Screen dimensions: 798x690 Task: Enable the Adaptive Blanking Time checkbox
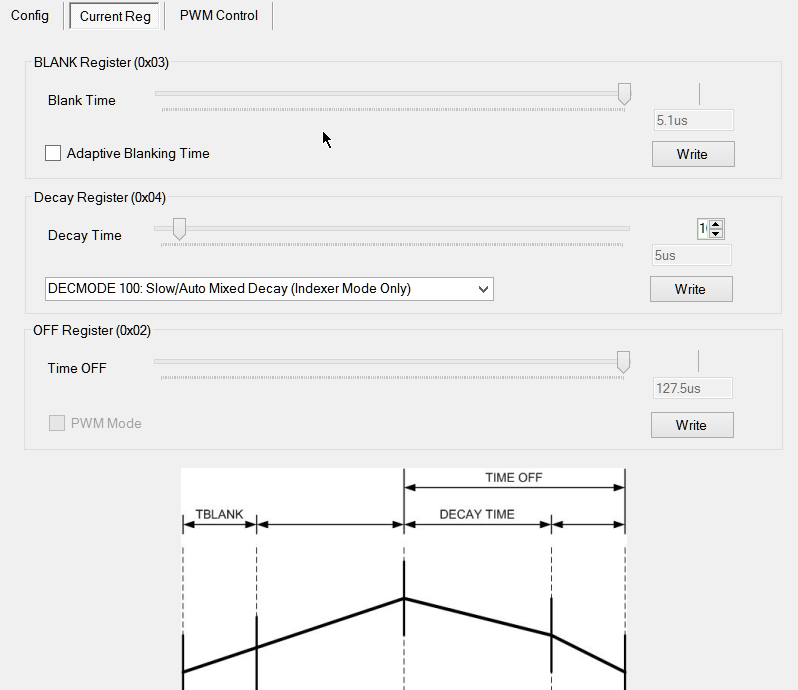click(x=53, y=153)
